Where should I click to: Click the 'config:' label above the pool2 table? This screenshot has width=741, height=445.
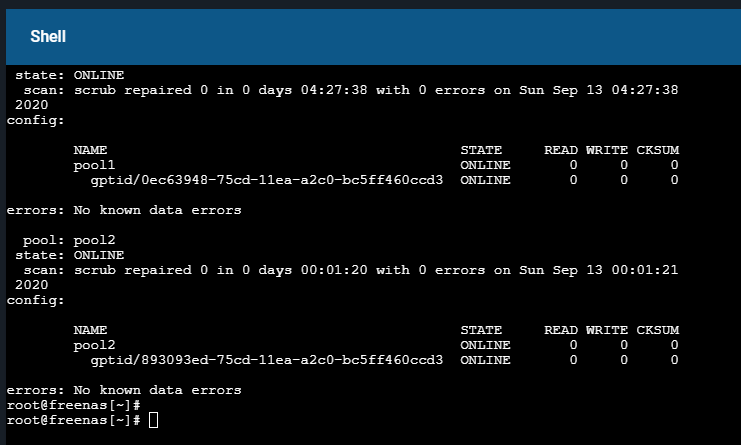pos(35,300)
